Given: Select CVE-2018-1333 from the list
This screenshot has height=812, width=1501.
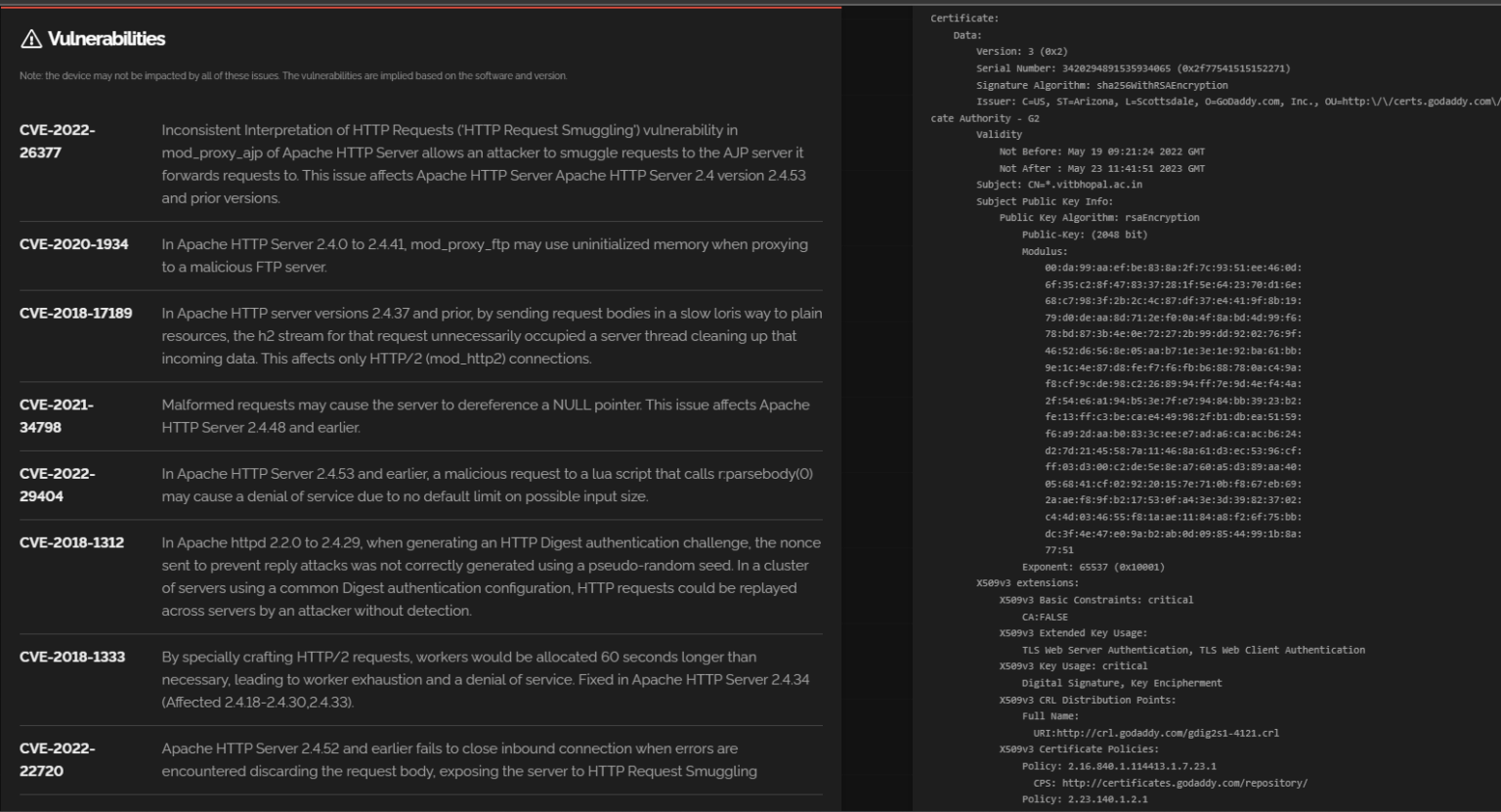Looking at the screenshot, I should (x=72, y=657).
